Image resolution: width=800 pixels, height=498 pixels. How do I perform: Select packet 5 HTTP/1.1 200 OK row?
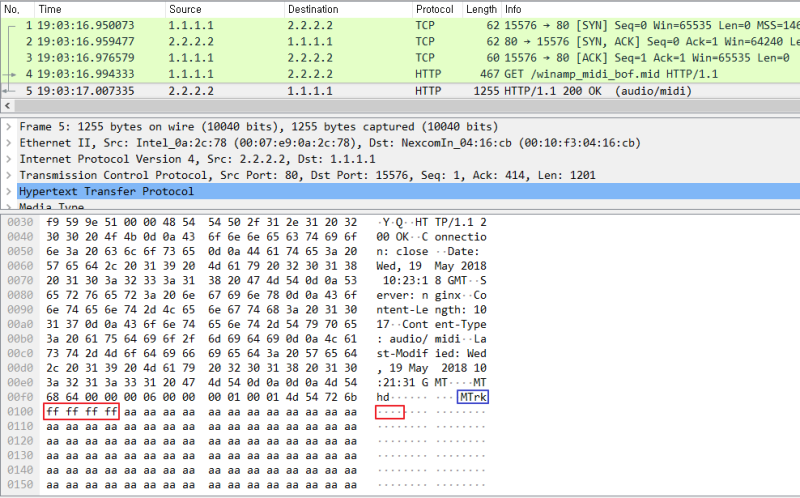coord(400,91)
